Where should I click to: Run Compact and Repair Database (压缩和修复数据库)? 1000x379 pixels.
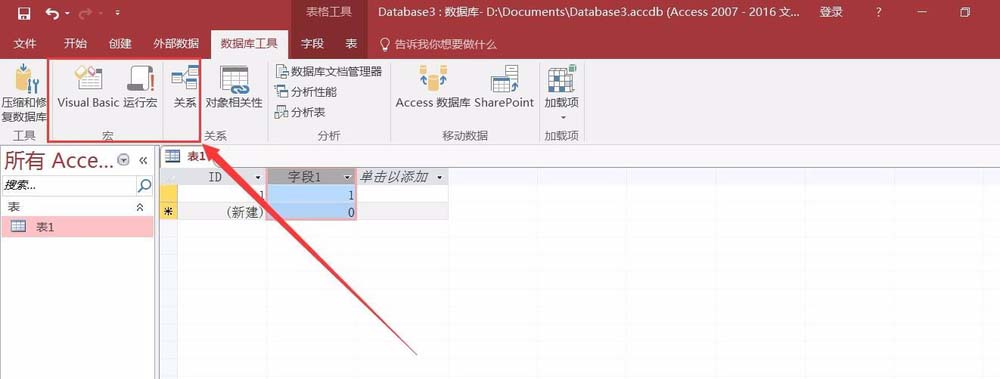(24, 93)
